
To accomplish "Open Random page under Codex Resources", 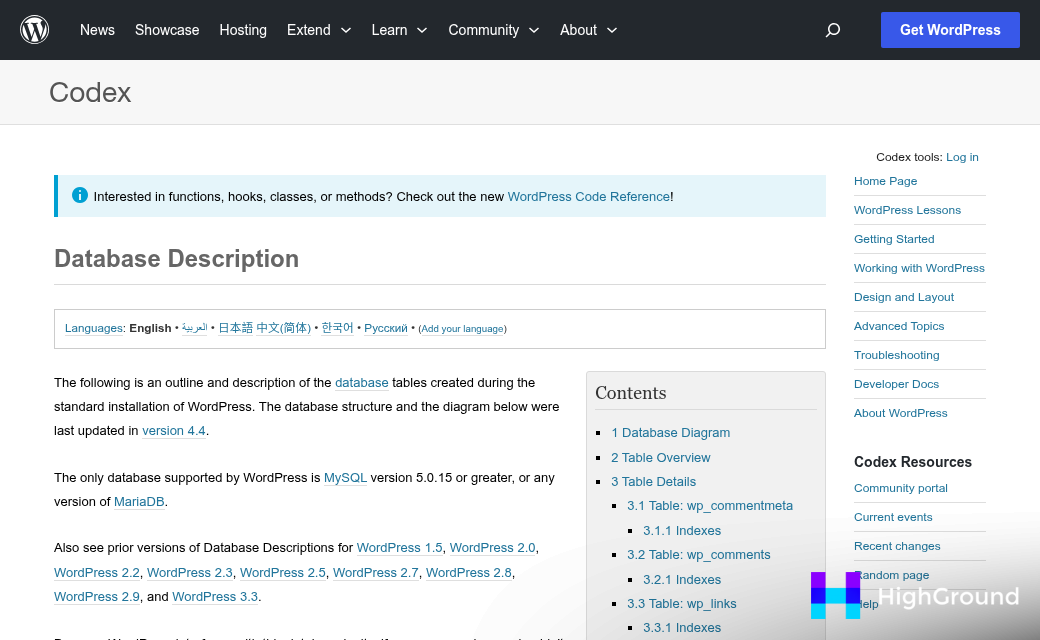I will 890,575.
